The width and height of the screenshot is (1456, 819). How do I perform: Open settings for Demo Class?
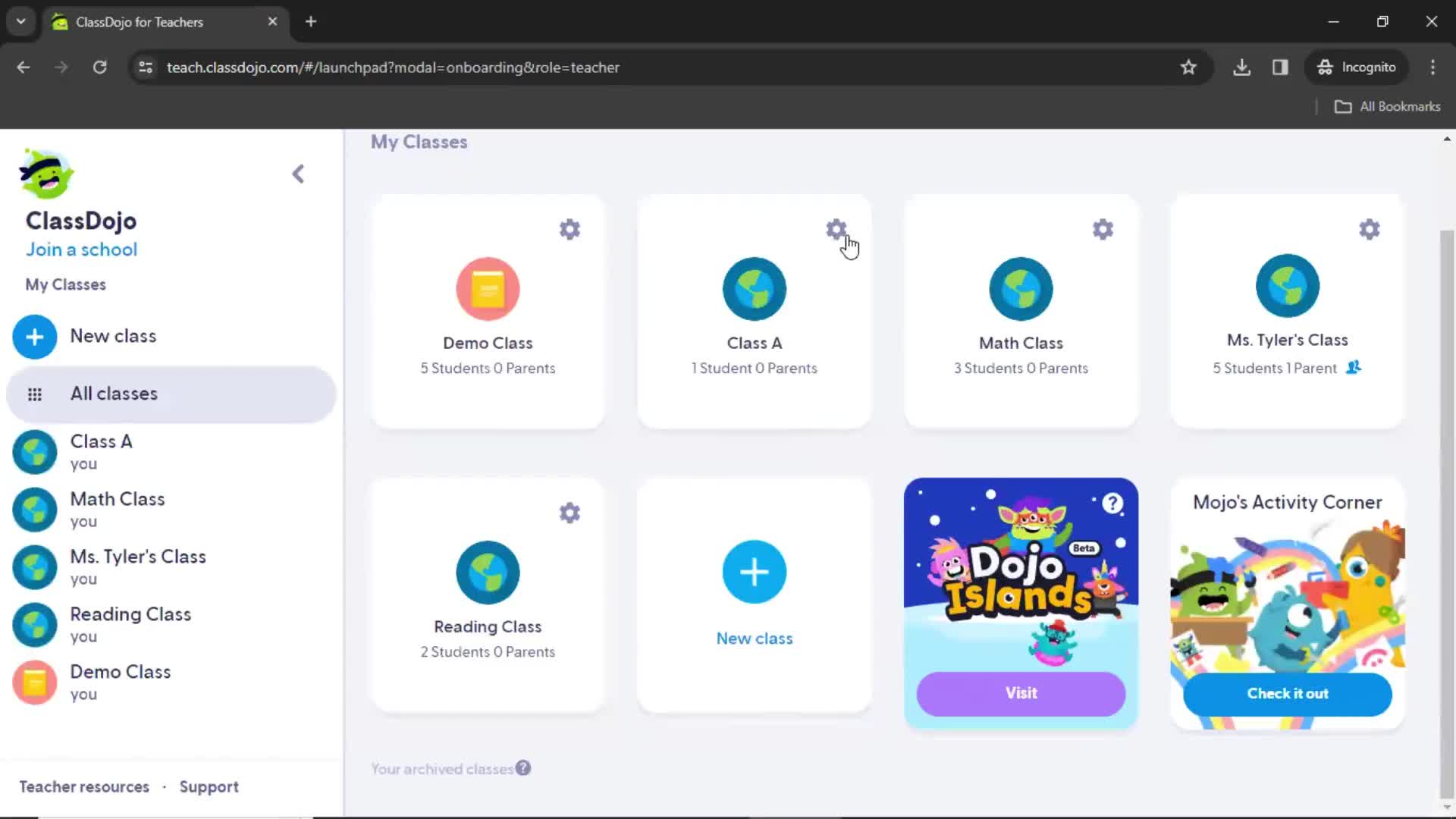click(x=569, y=229)
